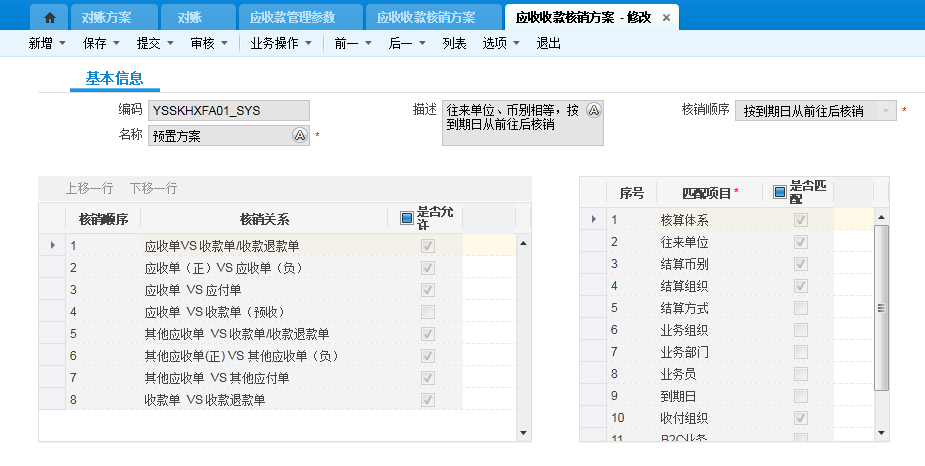
Task: Click the 退出 button
Action: [549, 44]
